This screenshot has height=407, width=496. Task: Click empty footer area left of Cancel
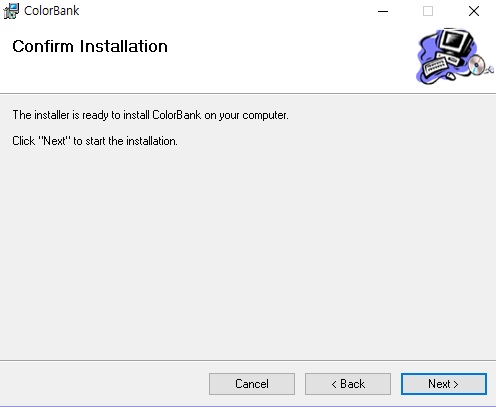tap(103, 384)
